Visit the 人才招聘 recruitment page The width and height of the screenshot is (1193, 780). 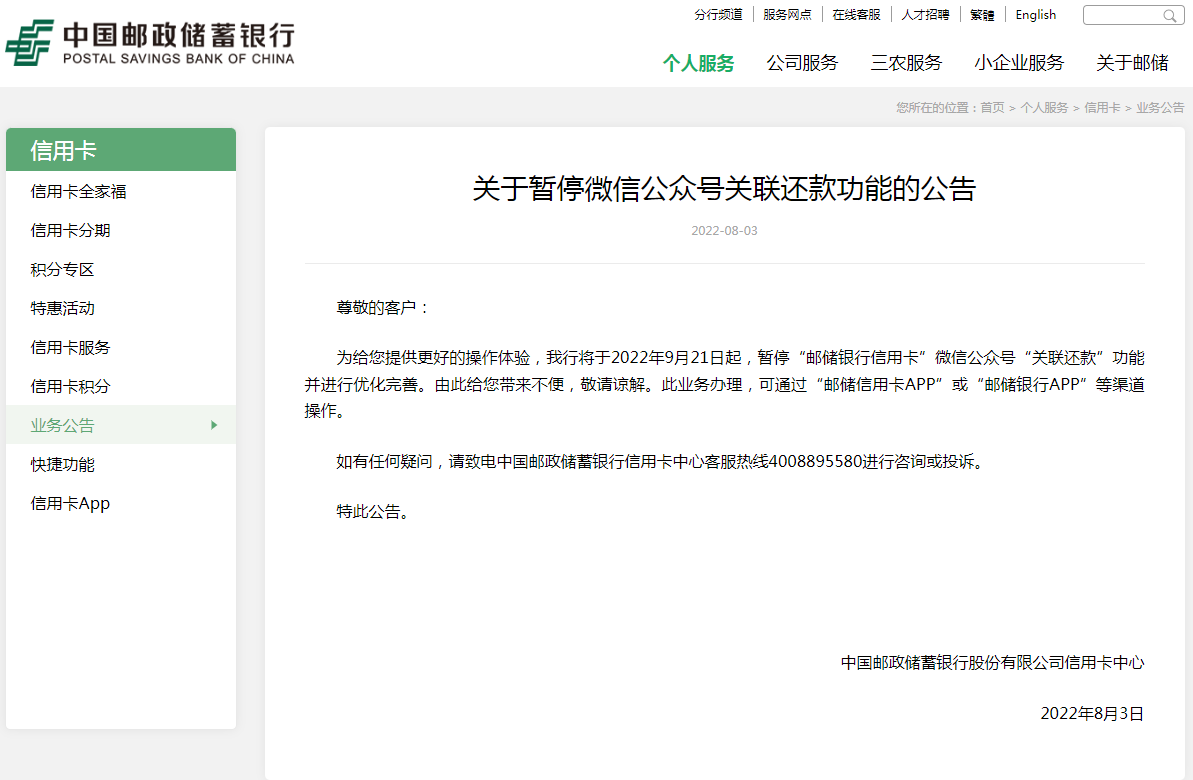click(x=925, y=15)
